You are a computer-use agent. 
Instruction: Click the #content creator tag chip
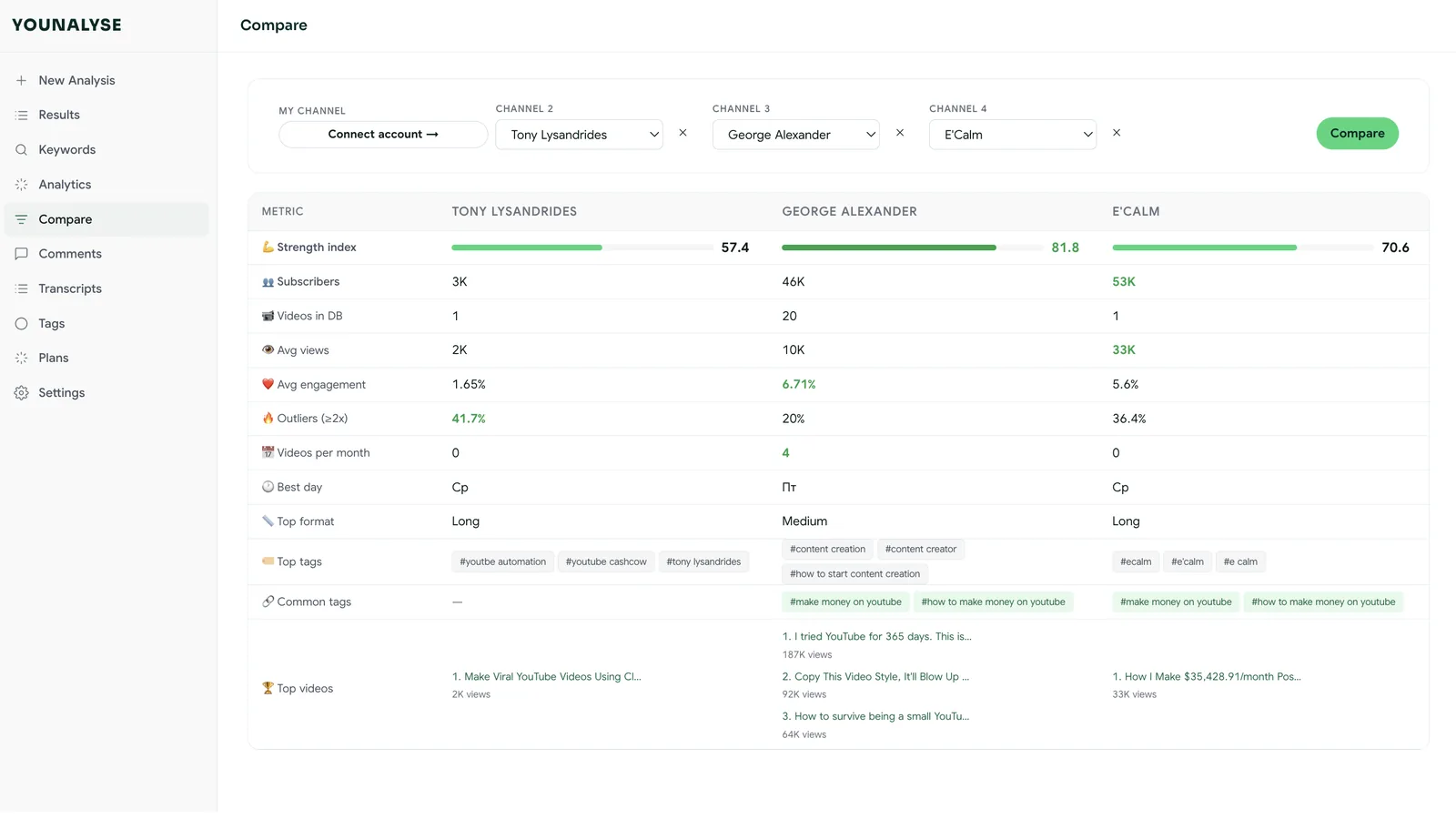click(921, 549)
